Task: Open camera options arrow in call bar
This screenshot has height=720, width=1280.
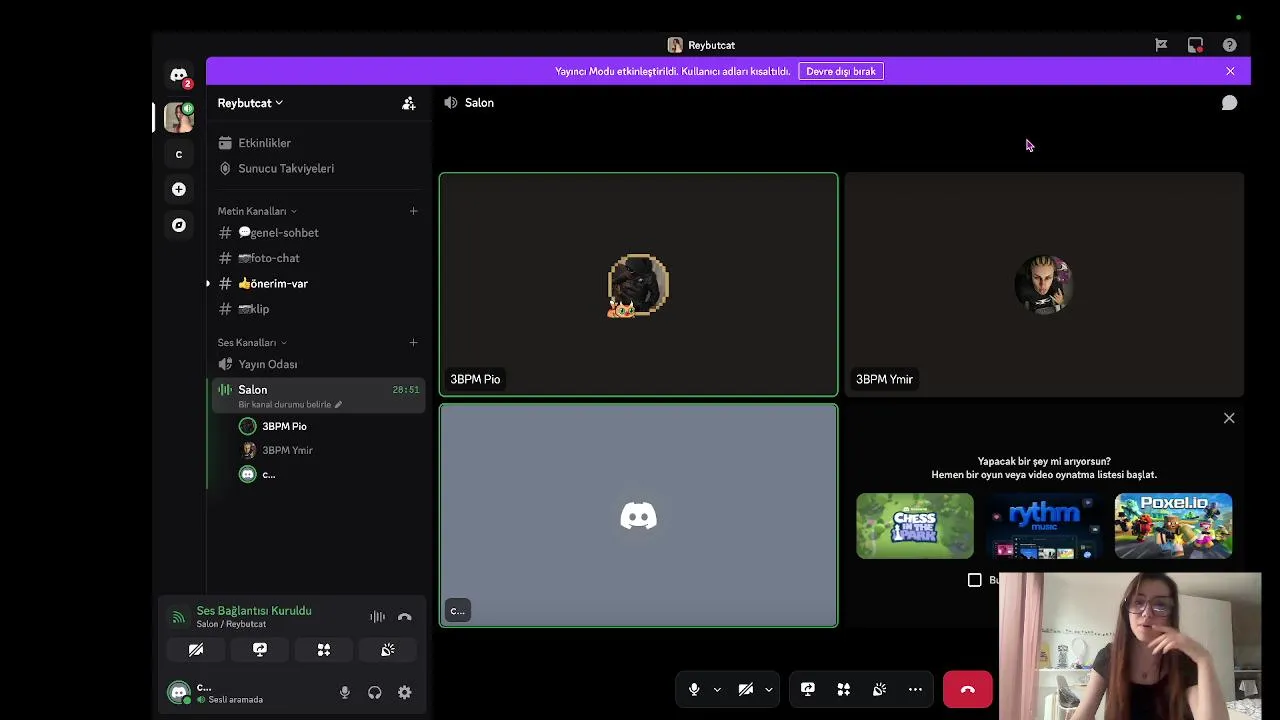Action: point(769,689)
